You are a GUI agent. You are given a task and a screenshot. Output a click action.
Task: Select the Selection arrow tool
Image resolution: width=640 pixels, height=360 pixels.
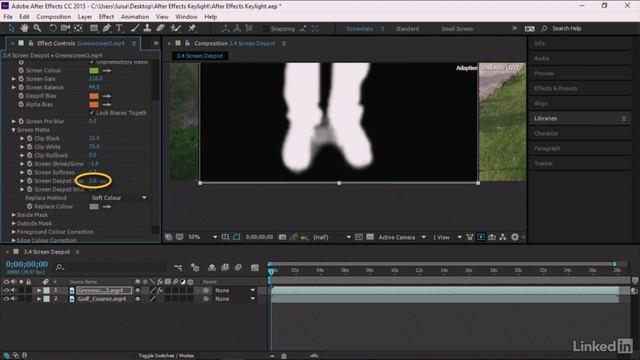tap(11, 28)
